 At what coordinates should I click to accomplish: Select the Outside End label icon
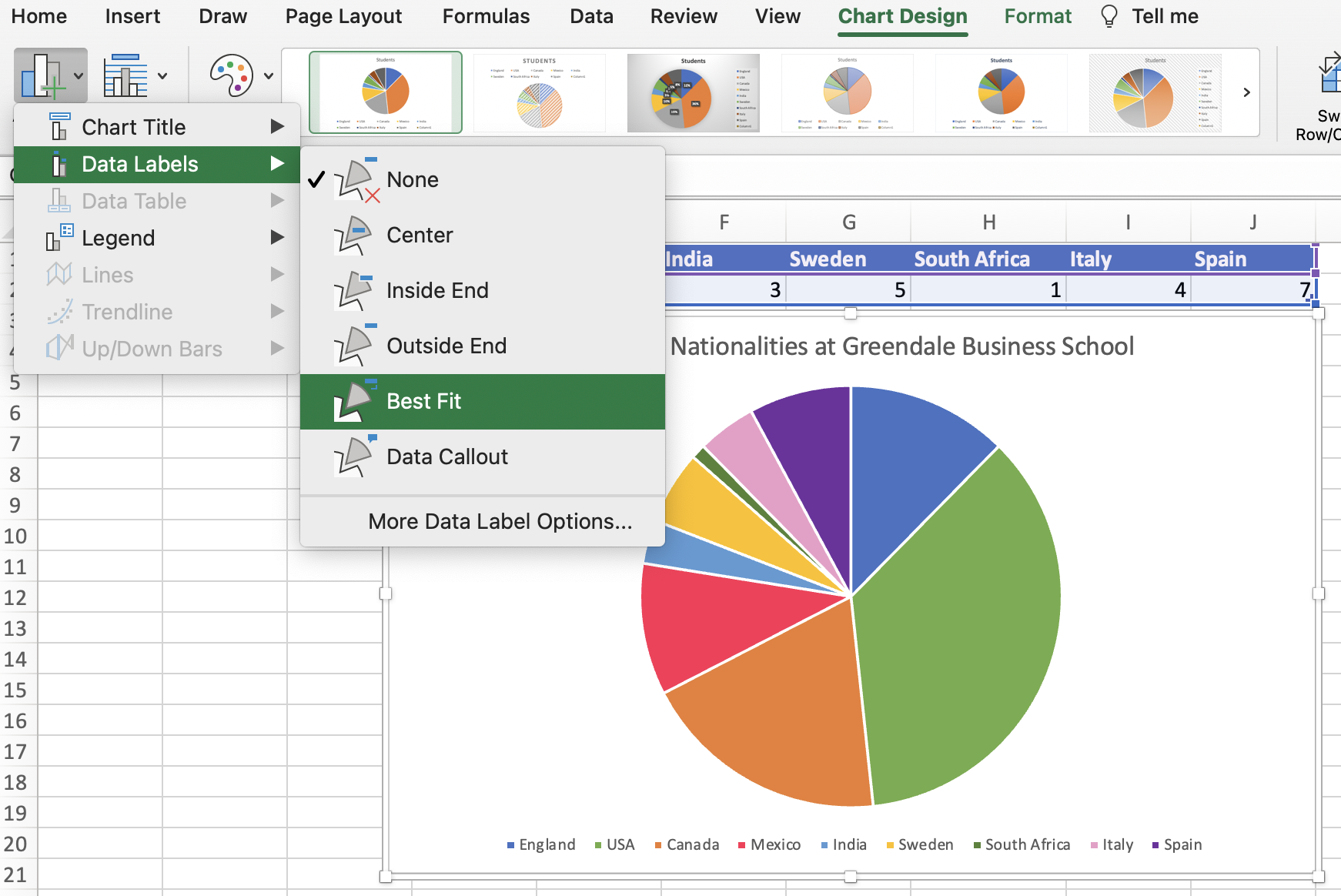click(353, 345)
